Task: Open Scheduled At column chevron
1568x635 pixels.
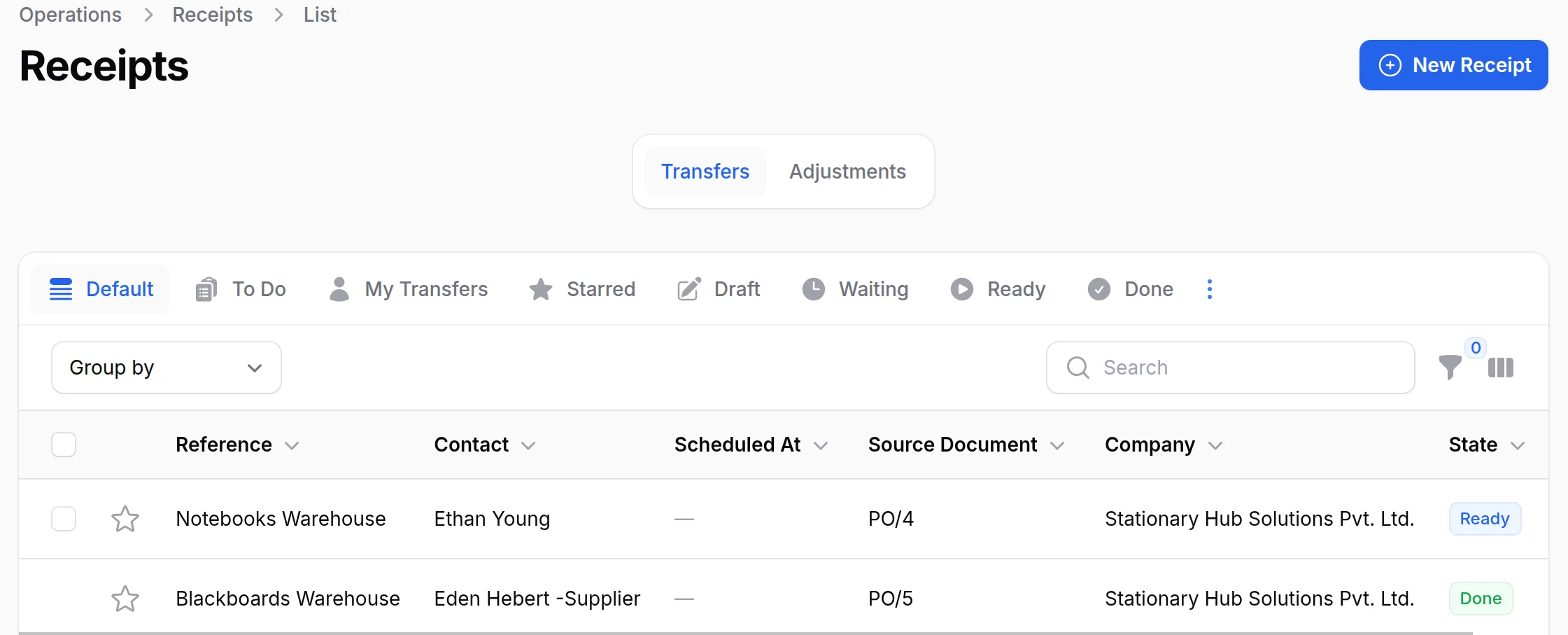Action: point(821,446)
